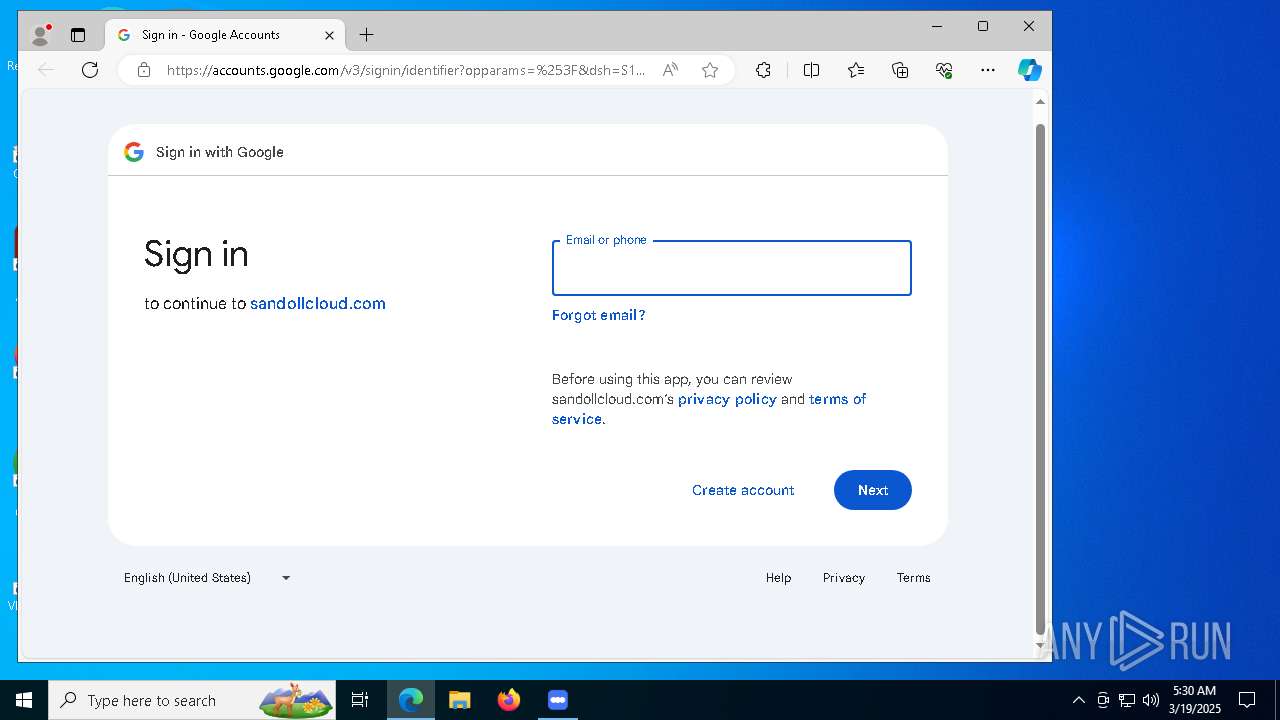Open Collections panel
Screen dimensions: 1280x720
pos(900,70)
